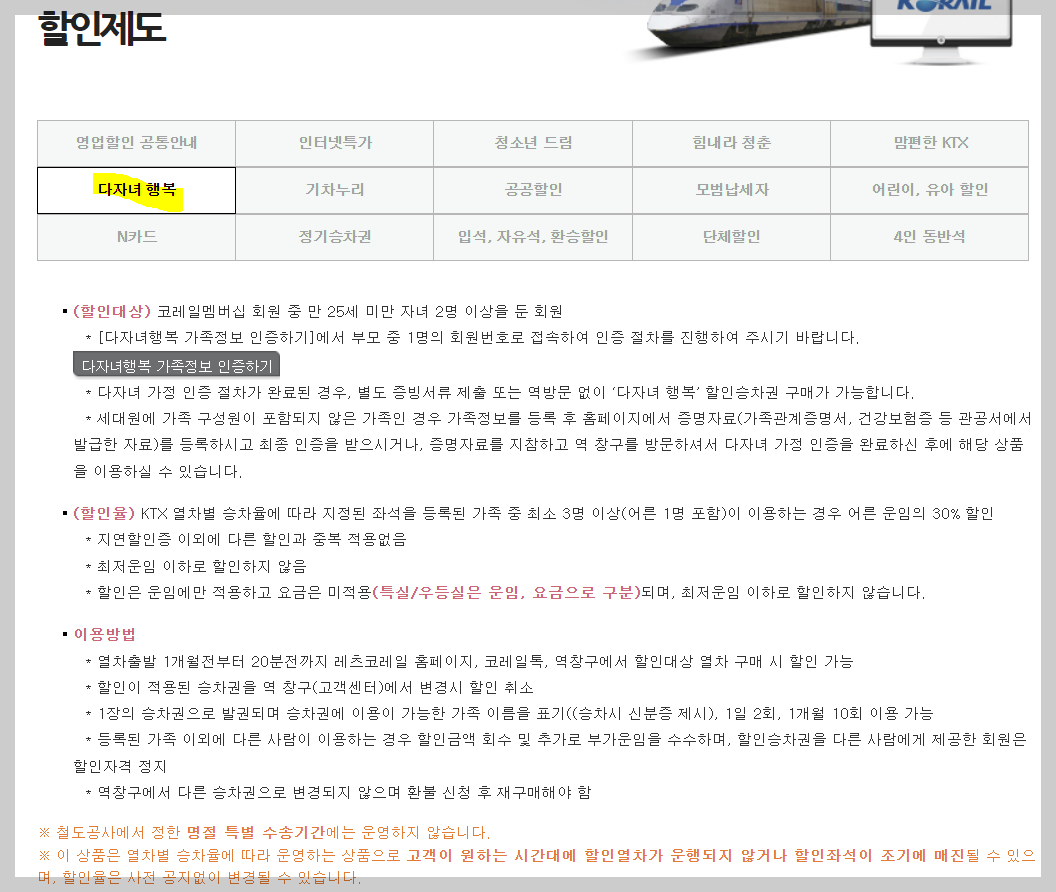Select the 다자녀 행복 tab
Screen dimensions: 1056x892
point(136,191)
